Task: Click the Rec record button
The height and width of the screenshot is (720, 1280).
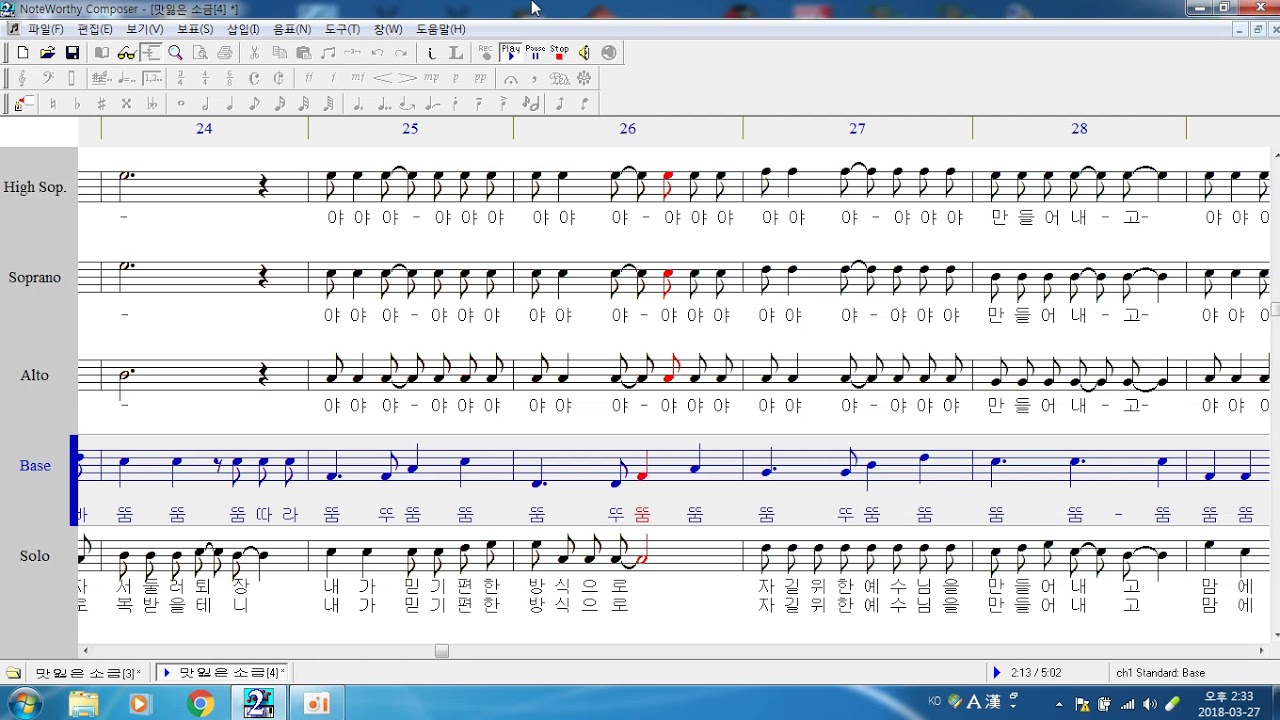Action: coord(486,52)
